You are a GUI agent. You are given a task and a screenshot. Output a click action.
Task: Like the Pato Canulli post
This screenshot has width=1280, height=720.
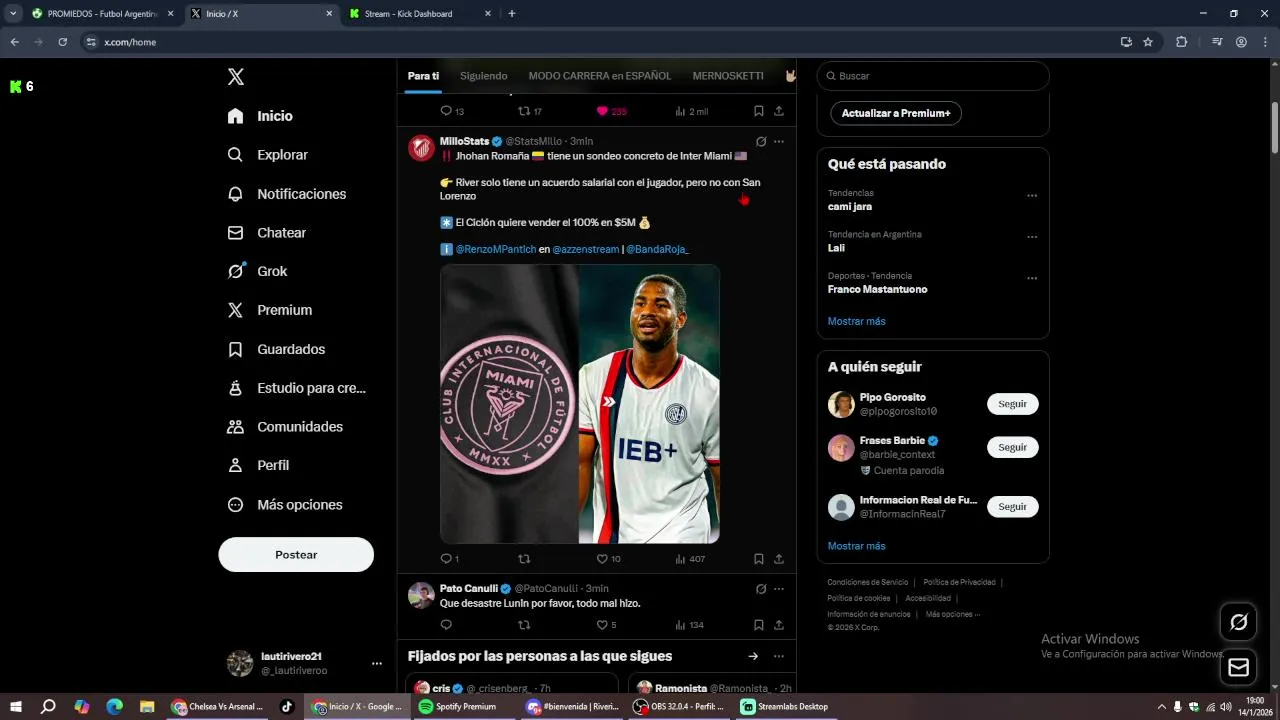tap(606, 625)
